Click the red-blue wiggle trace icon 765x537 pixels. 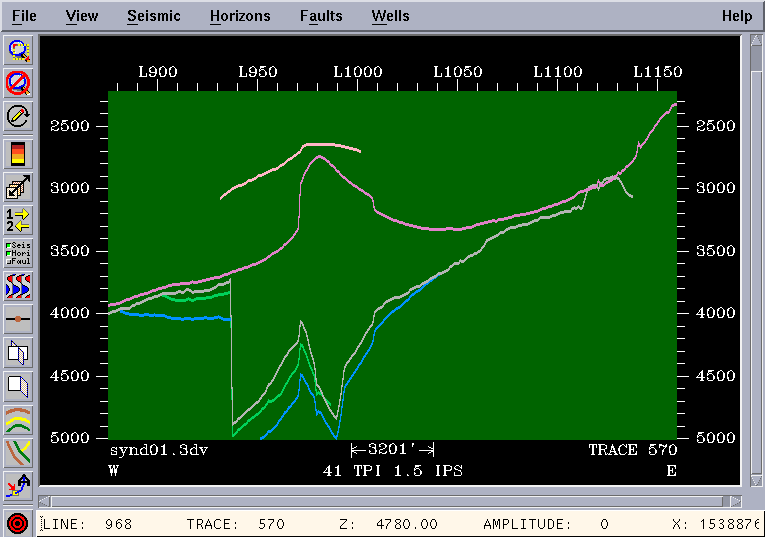[x=19, y=286]
